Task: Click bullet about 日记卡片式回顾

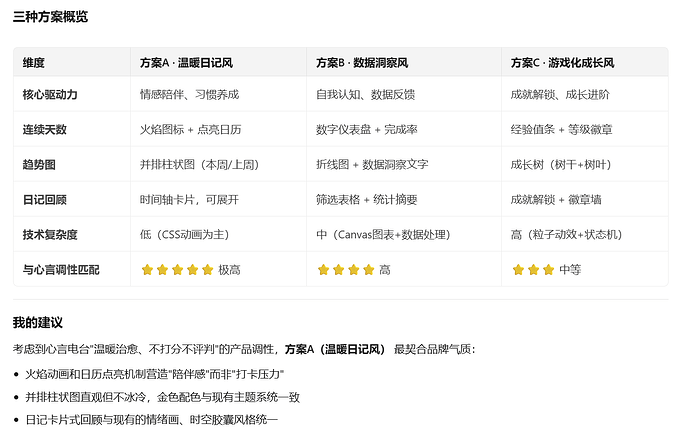Action: pyautogui.click(x=151, y=420)
